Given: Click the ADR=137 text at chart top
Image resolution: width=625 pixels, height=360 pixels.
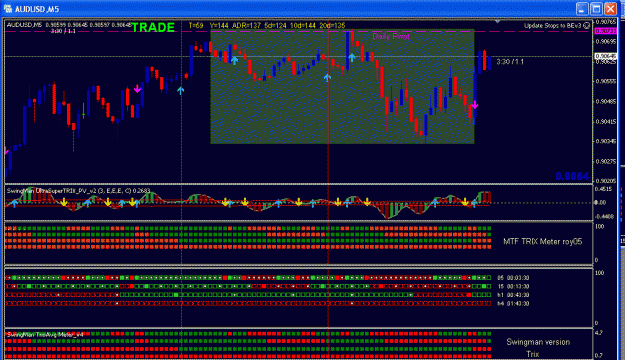Looking at the screenshot, I should (x=246, y=26).
